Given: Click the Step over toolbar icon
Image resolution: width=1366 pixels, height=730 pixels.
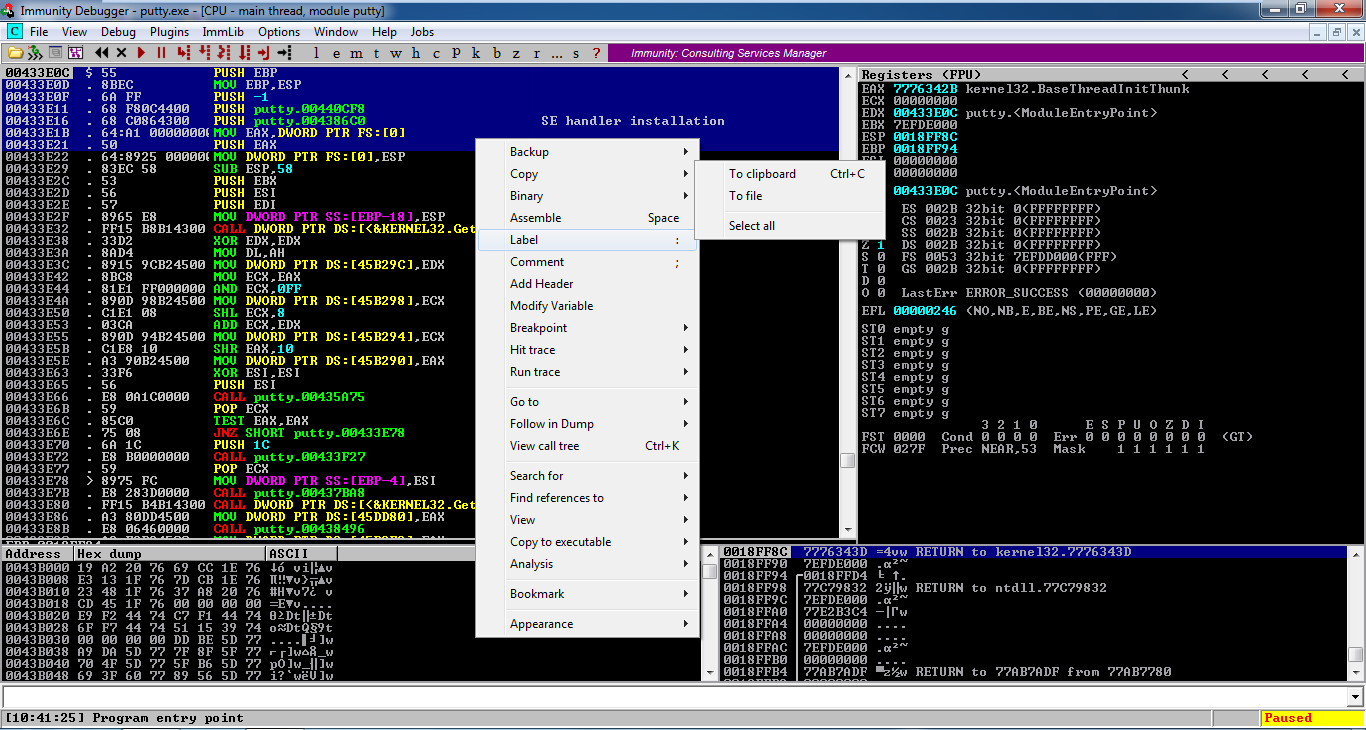Looking at the screenshot, I should [x=205, y=53].
